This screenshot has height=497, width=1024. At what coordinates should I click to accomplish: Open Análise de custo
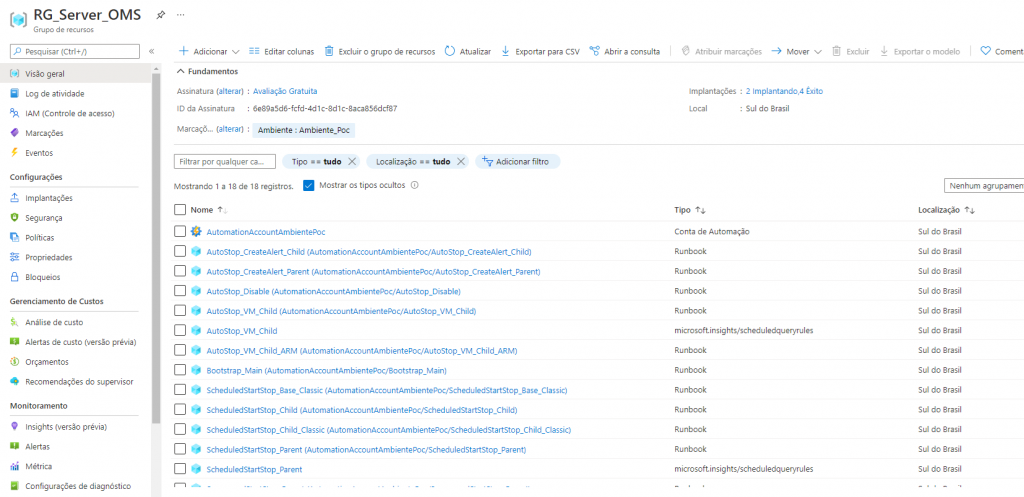coord(54,322)
